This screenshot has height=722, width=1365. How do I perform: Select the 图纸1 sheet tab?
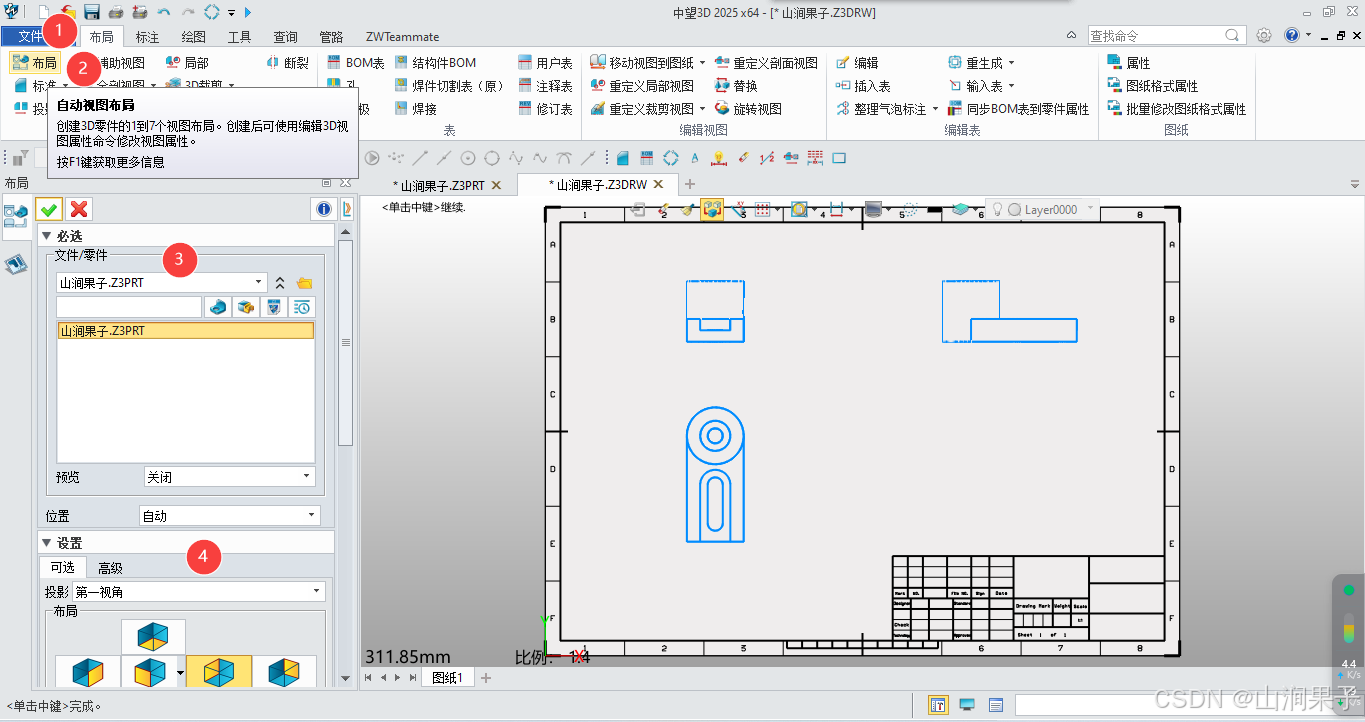click(x=446, y=678)
